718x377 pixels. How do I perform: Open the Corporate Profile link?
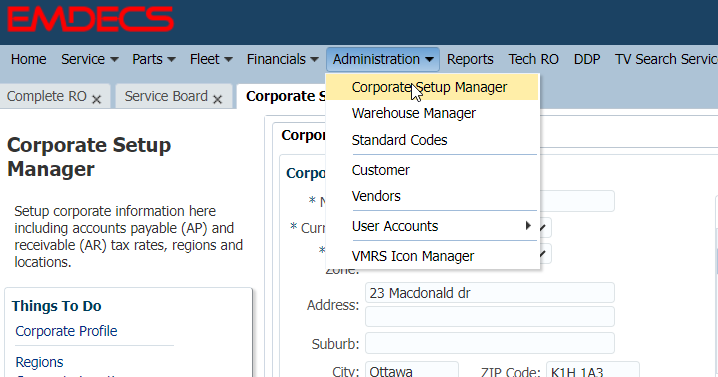tap(66, 331)
